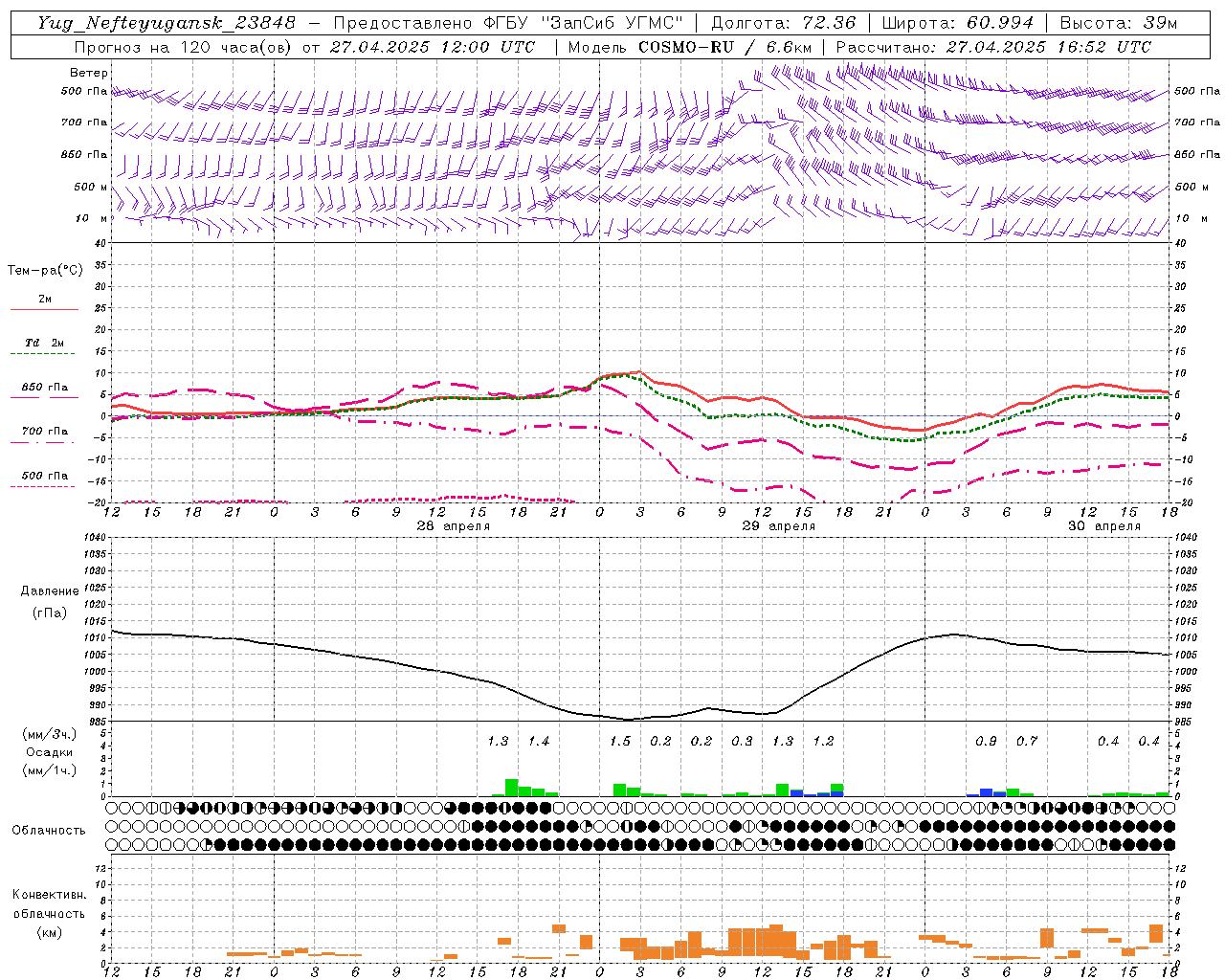Select the date label 30 апреля
Viewport: 1225px width, 980px height.
tap(1103, 526)
